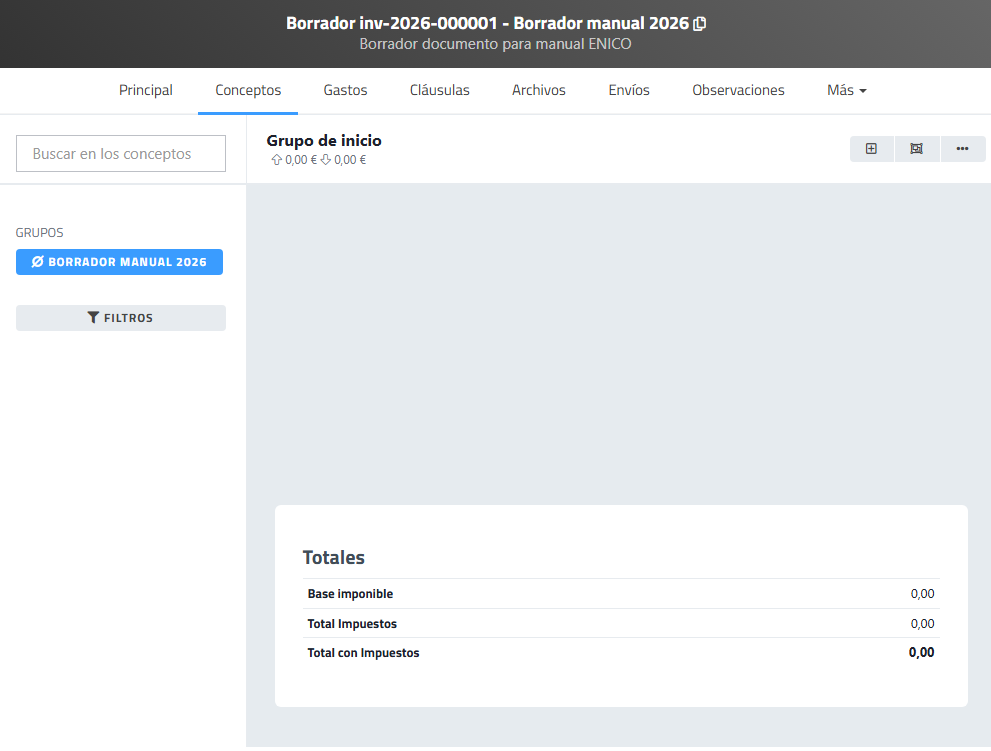Click the up arrow icon under Grupo de inicio
The image size is (991, 751).
(x=277, y=160)
